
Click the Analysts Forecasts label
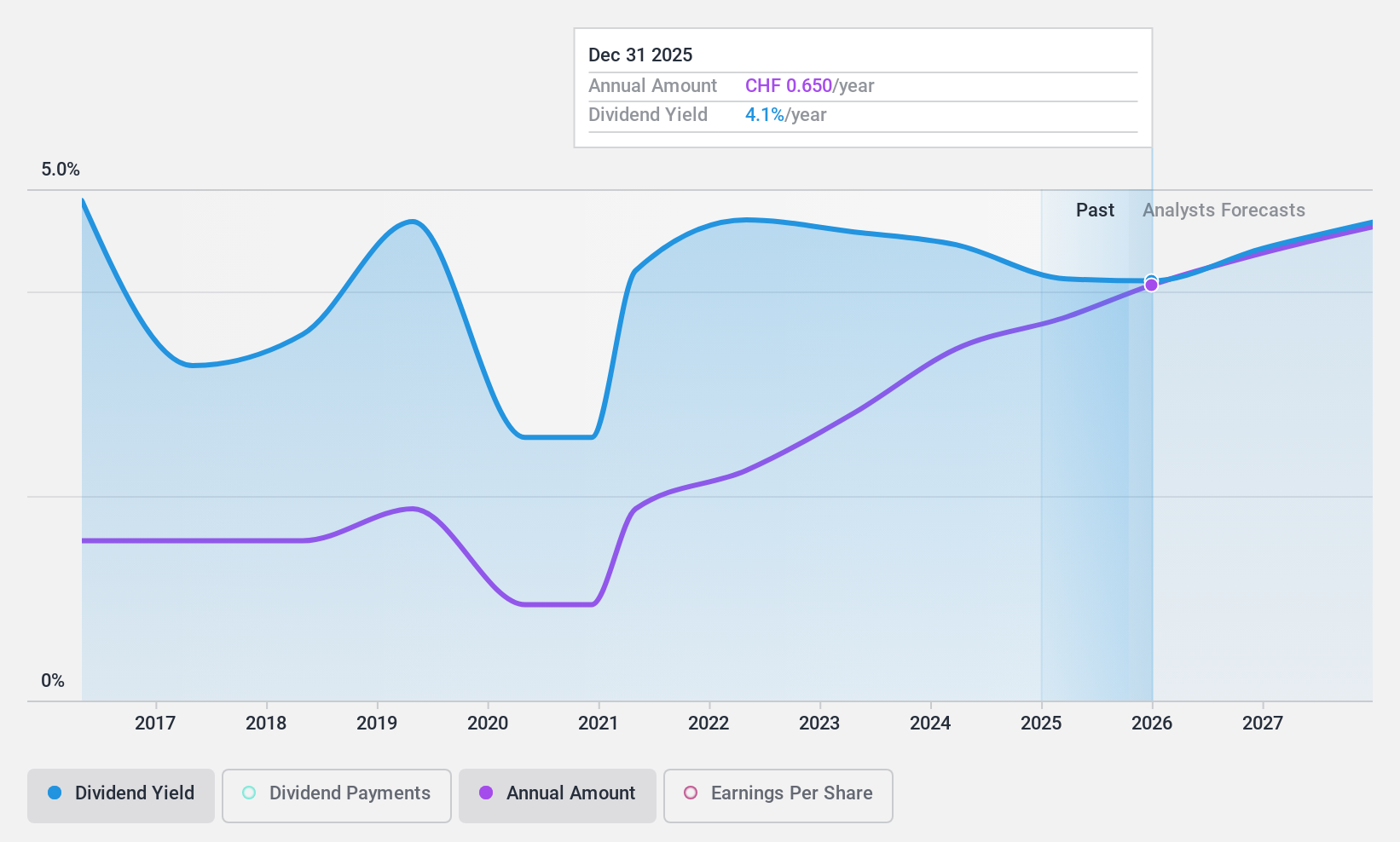(x=1224, y=210)
